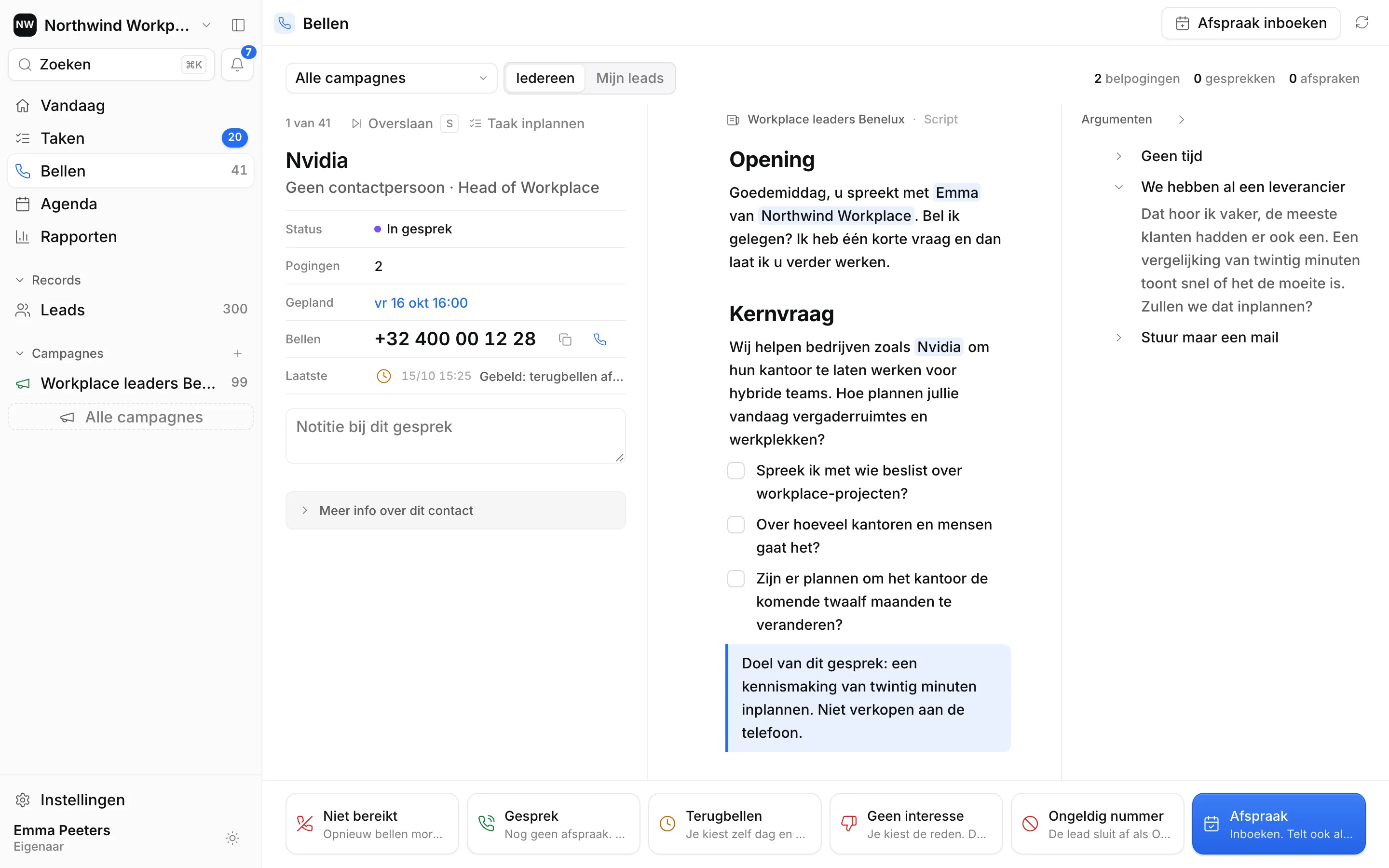Toggle the sidebar panel icon
This screenshot has height=868, width=1389.
coord(238,25)
